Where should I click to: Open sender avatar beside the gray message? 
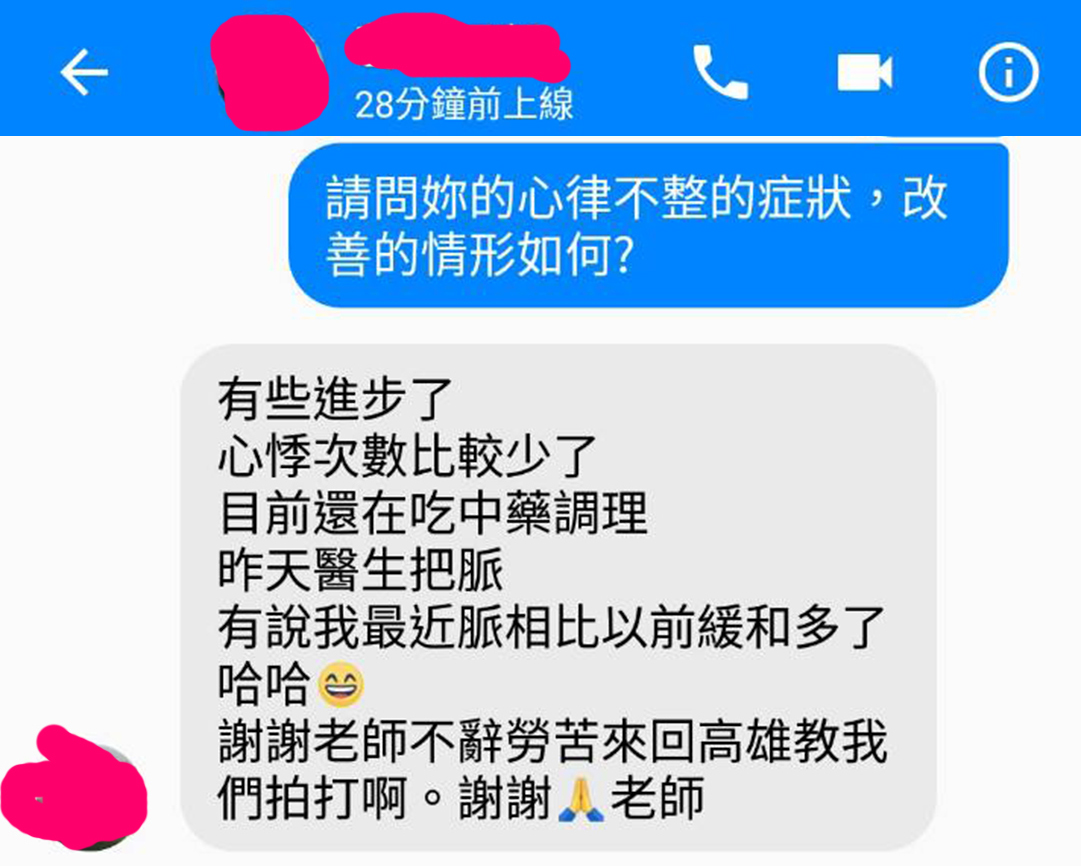(74, 788)
